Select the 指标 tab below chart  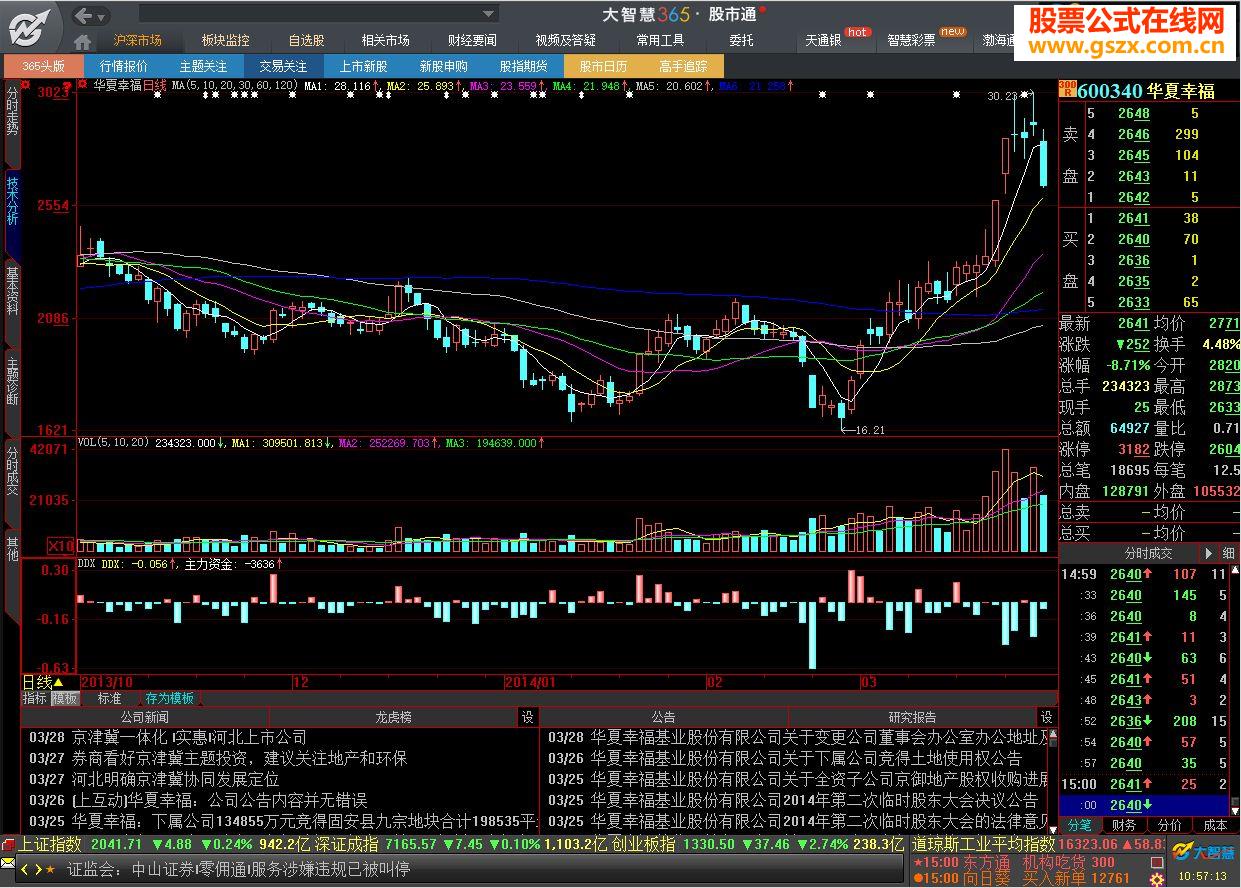tap(35, 698)
